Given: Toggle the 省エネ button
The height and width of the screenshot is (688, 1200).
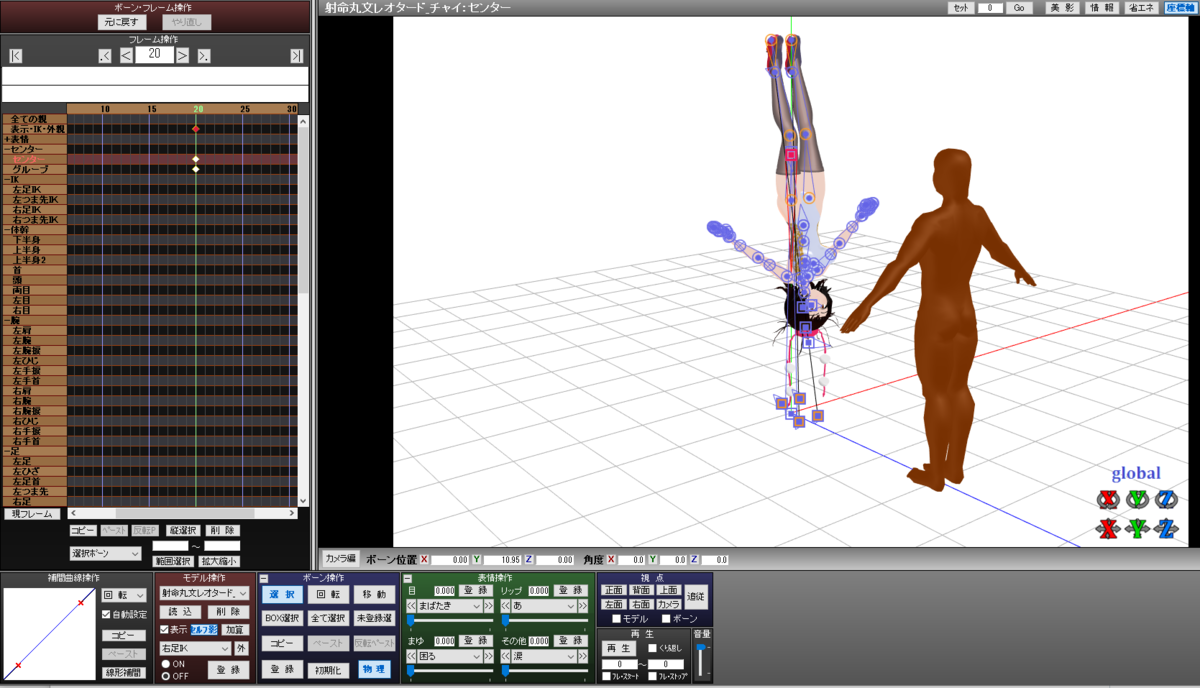Looking at the screenshot, I should click(x=1141, y=7).
